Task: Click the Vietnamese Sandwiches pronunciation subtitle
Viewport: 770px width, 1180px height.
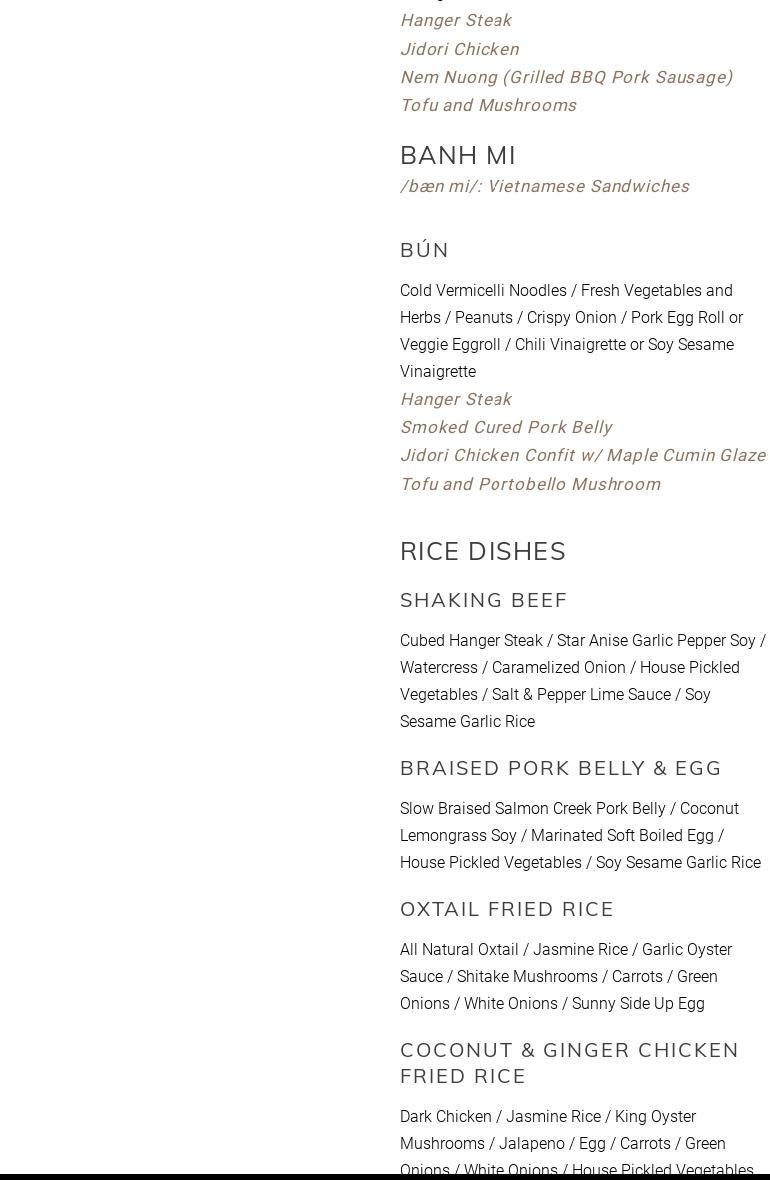Action: coord(544,186)
